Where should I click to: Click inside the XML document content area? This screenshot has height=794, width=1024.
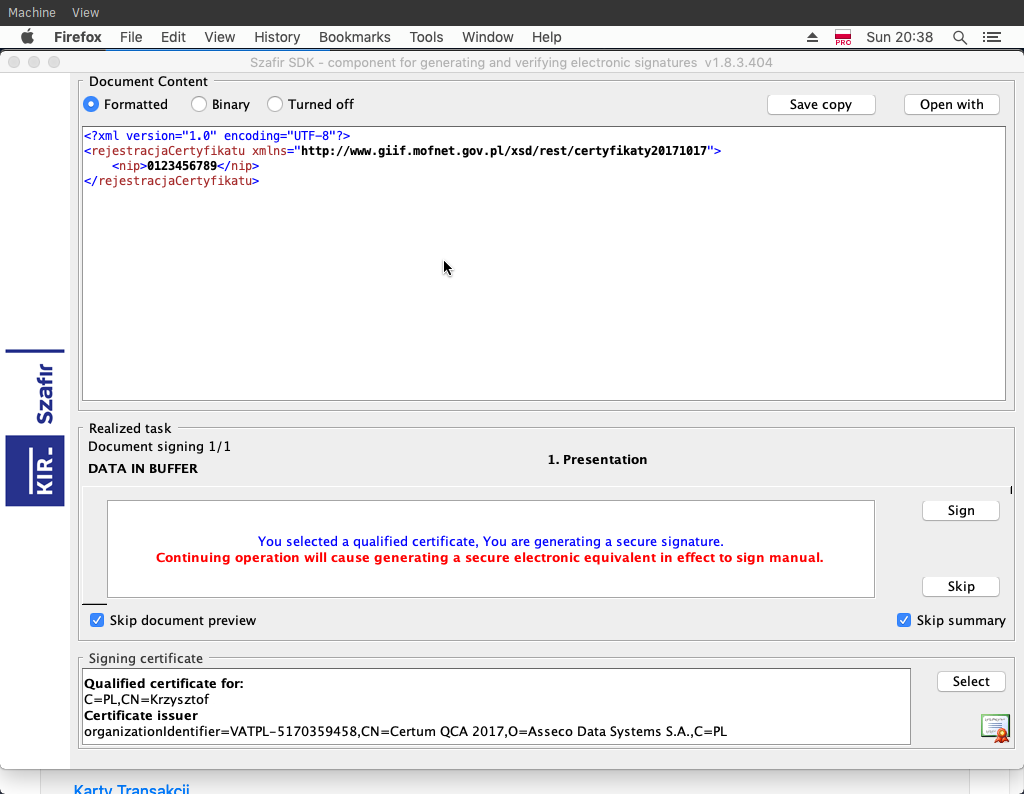coord(543,290)
